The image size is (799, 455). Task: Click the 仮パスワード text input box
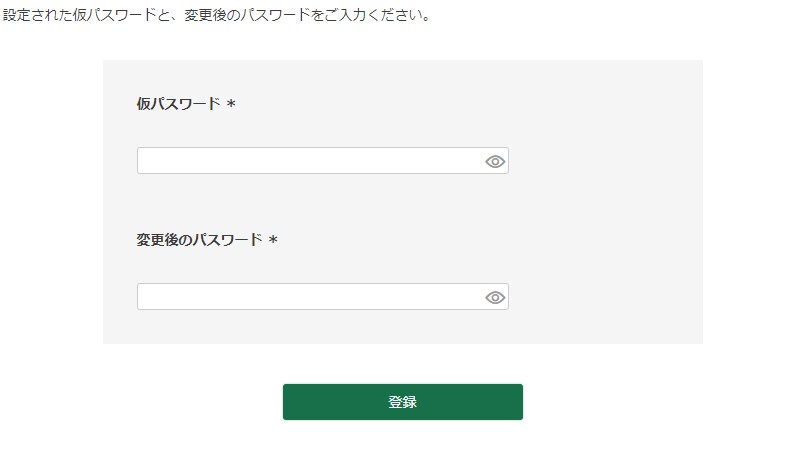coord(310,161)
